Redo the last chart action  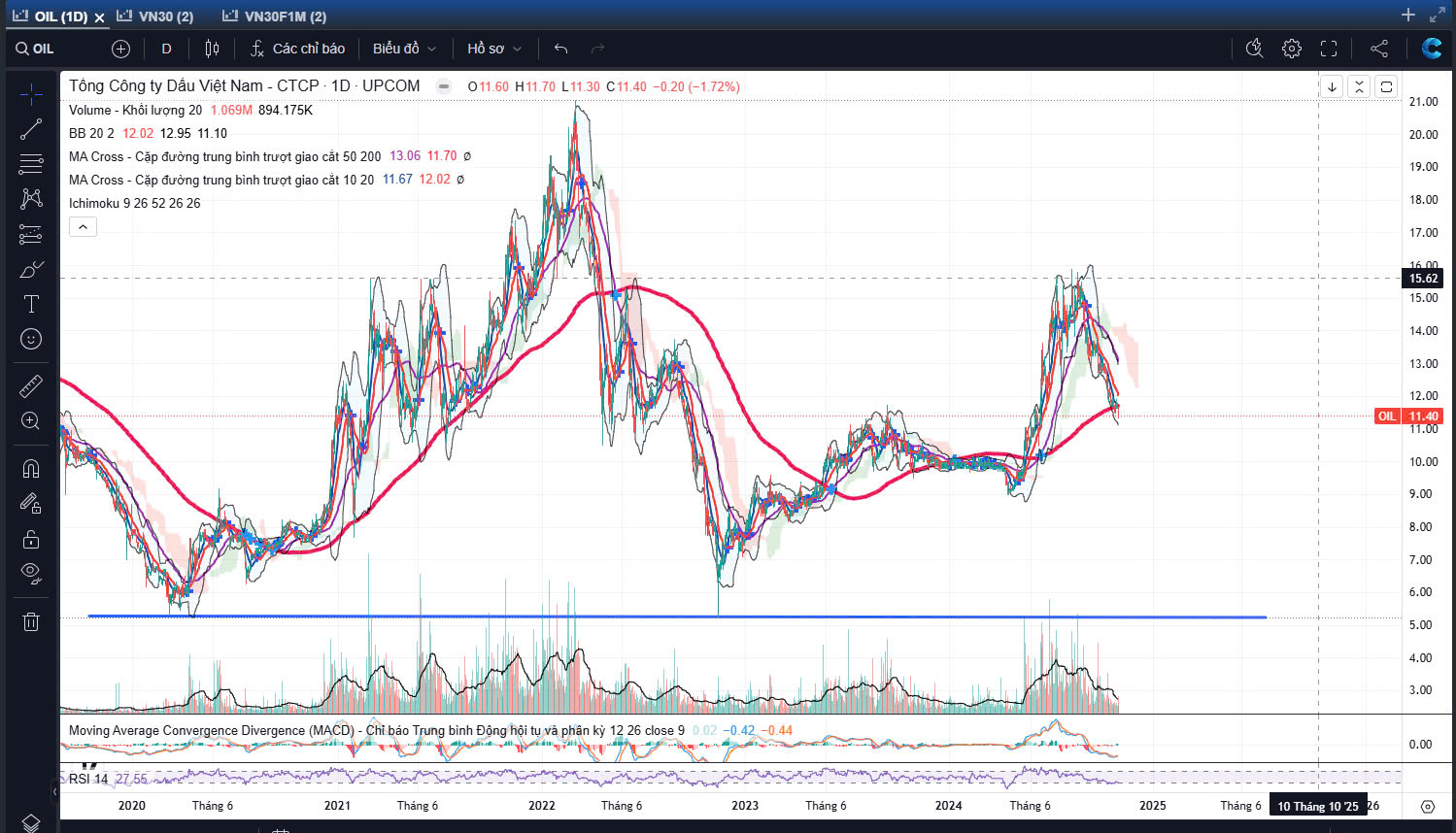(x=597, y=49)
